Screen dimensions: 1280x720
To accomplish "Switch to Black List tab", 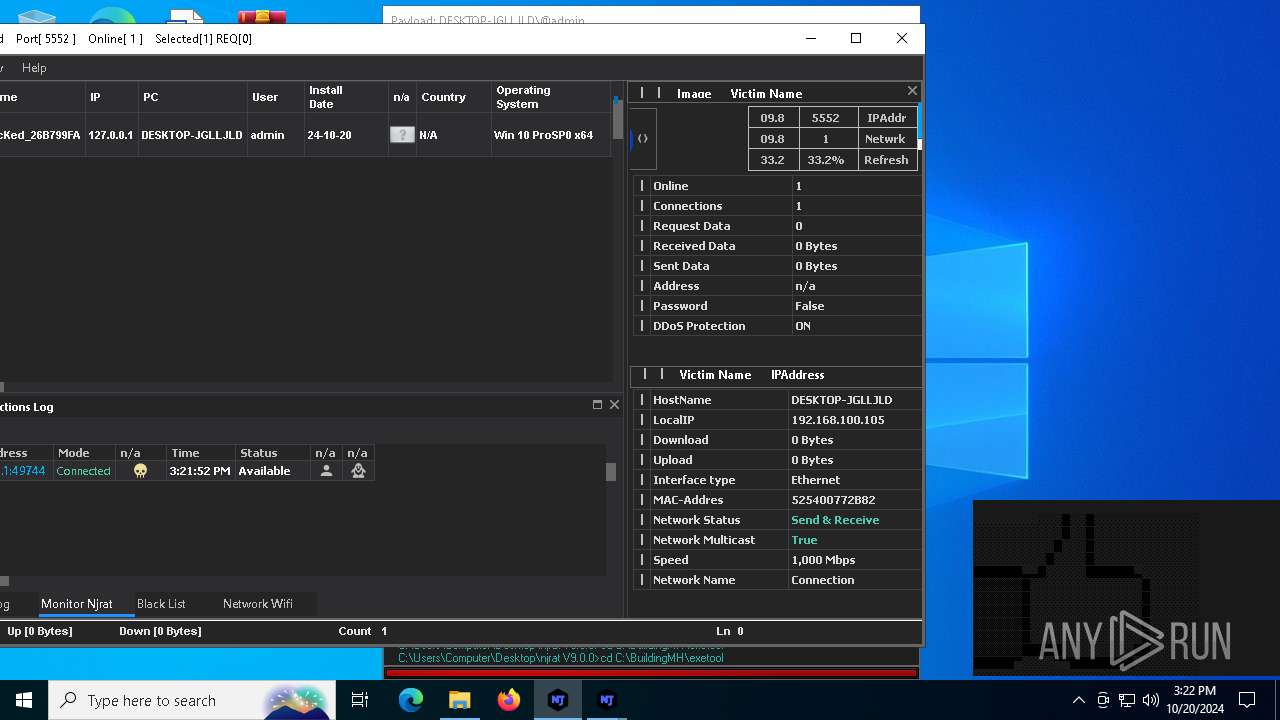I will coord(161,604).
